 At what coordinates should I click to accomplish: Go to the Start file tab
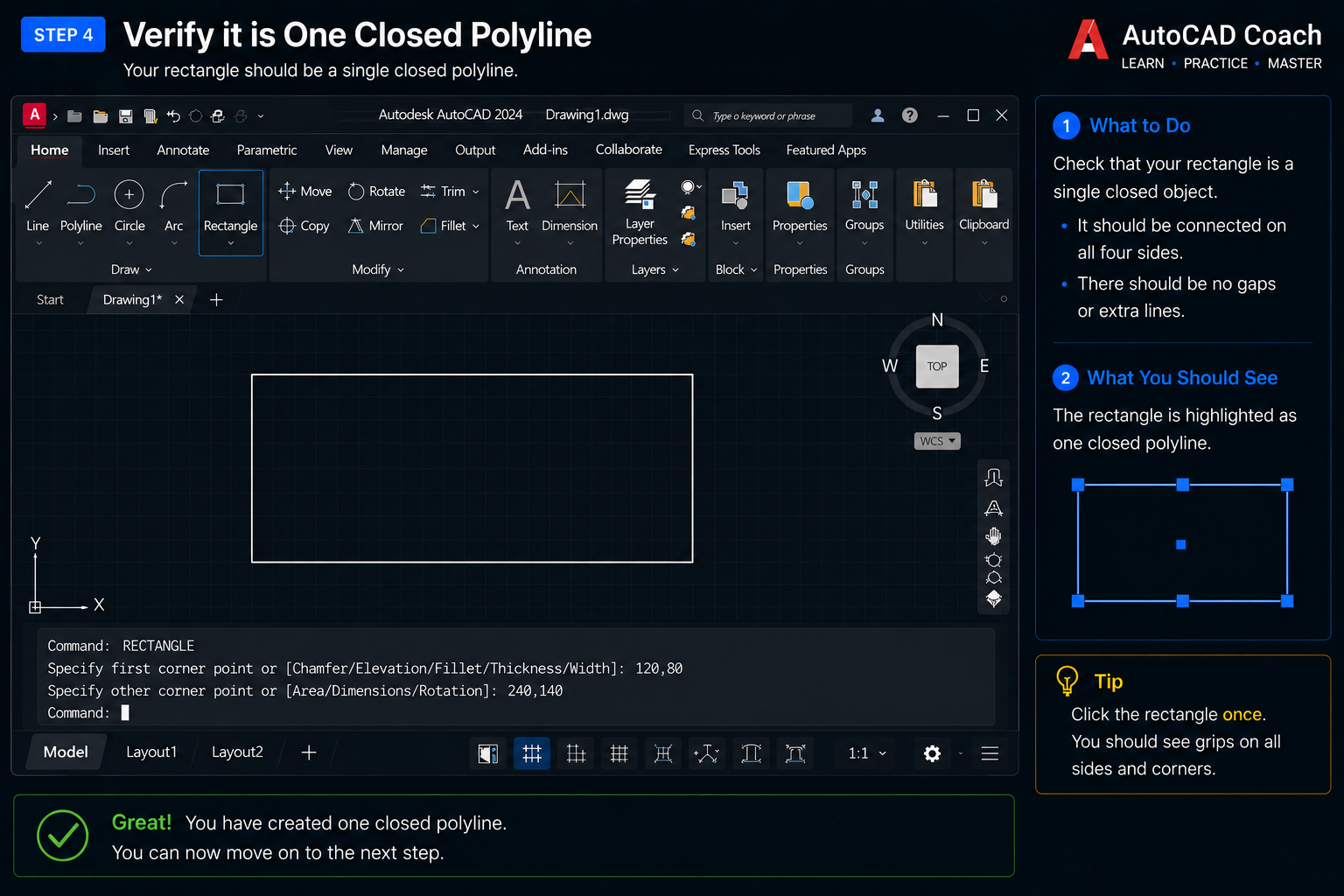[x=50, y=300]
